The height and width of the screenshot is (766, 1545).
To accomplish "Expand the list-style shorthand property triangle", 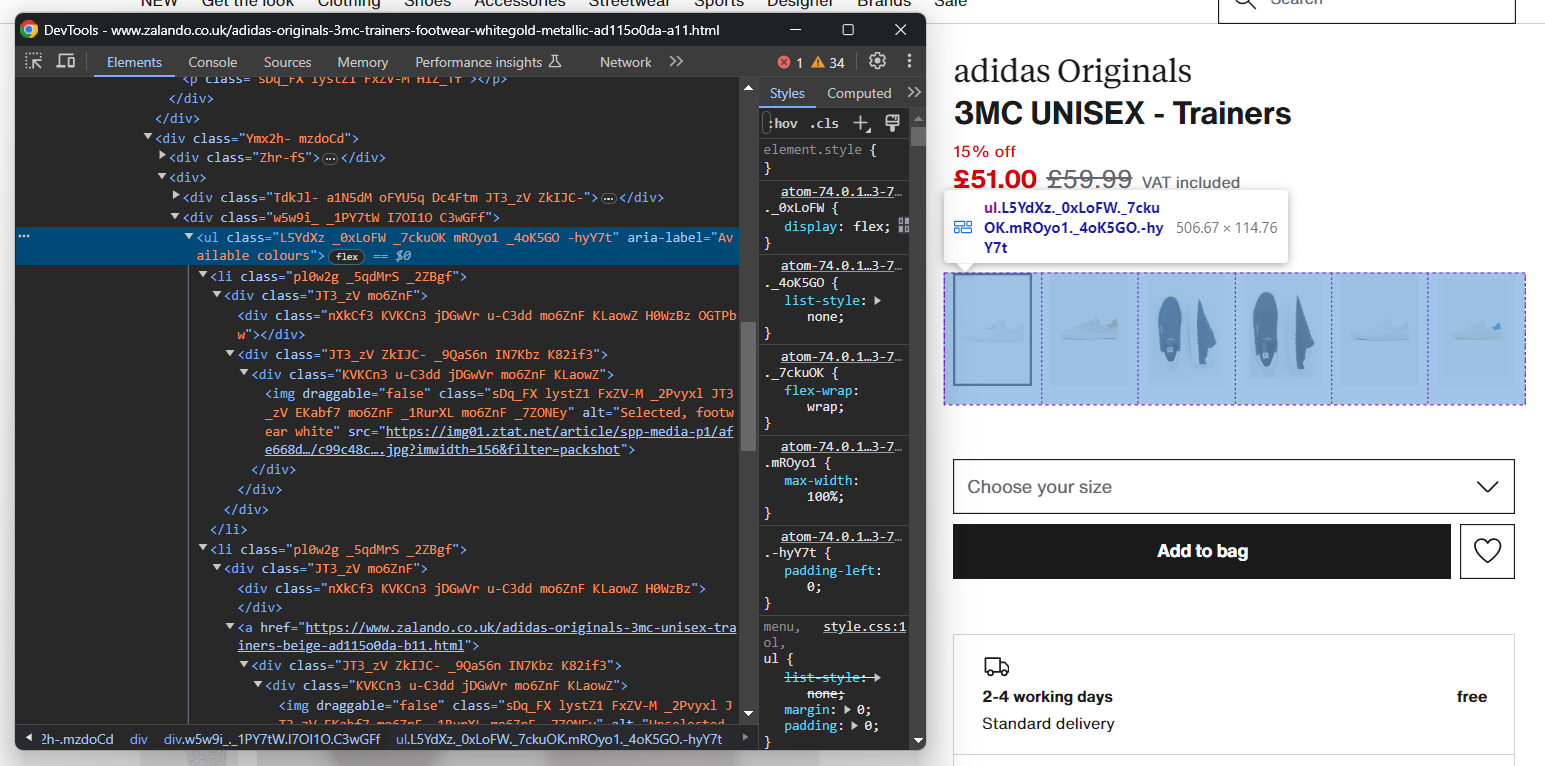I will 877,300.
